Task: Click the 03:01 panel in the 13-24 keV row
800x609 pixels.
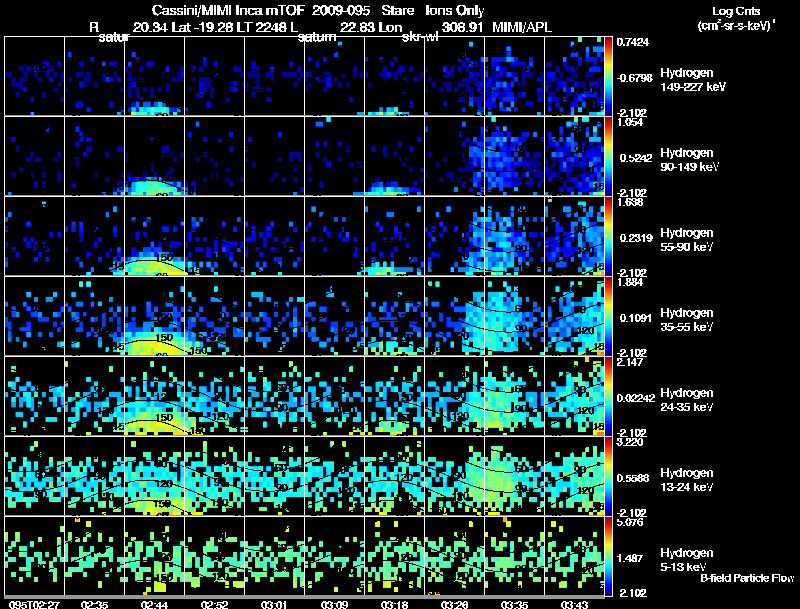Action: click(x=274, y=476)
